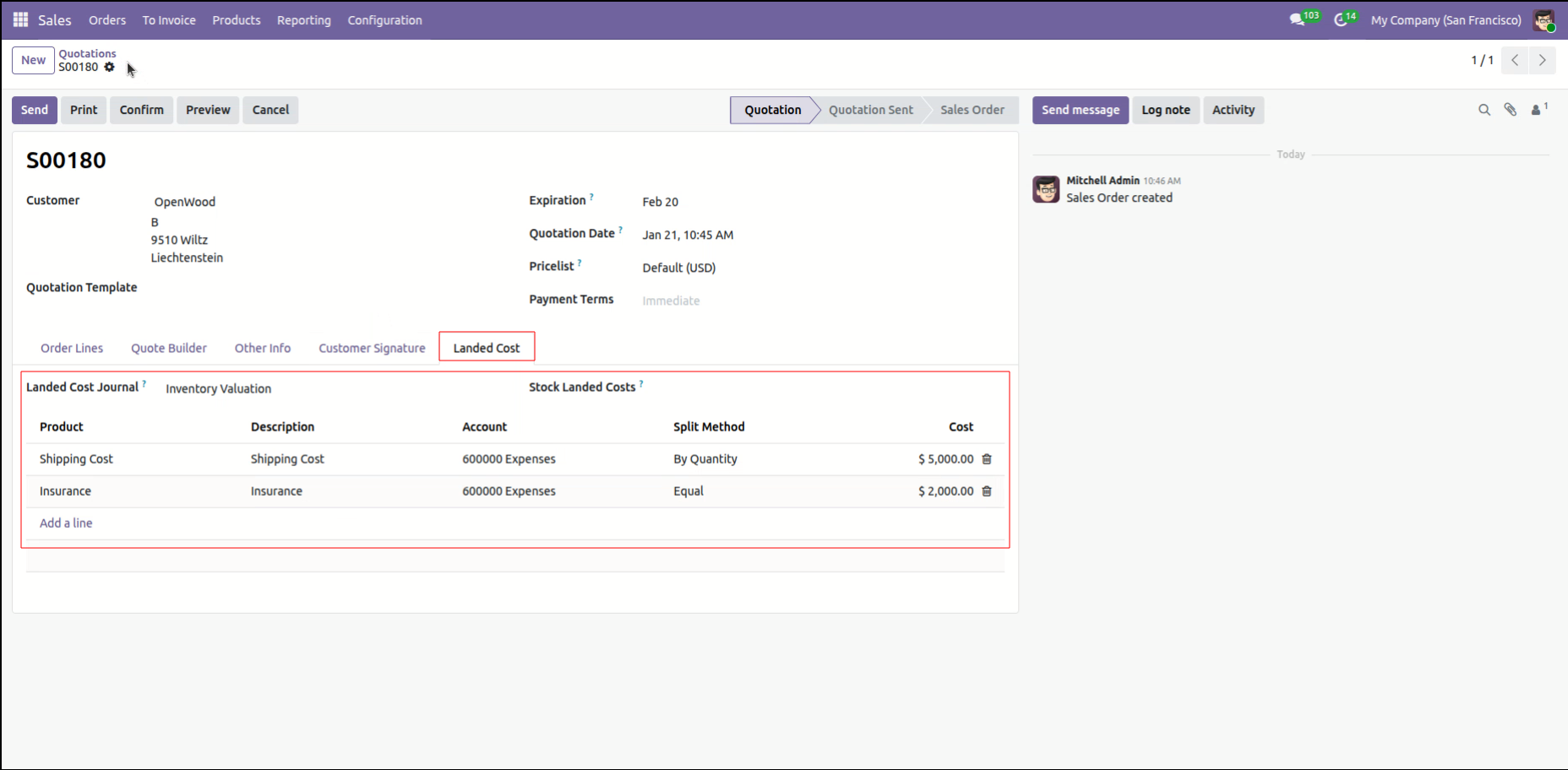
Task: Delete the Insurance line with trash icon
Action: (987, 491)
